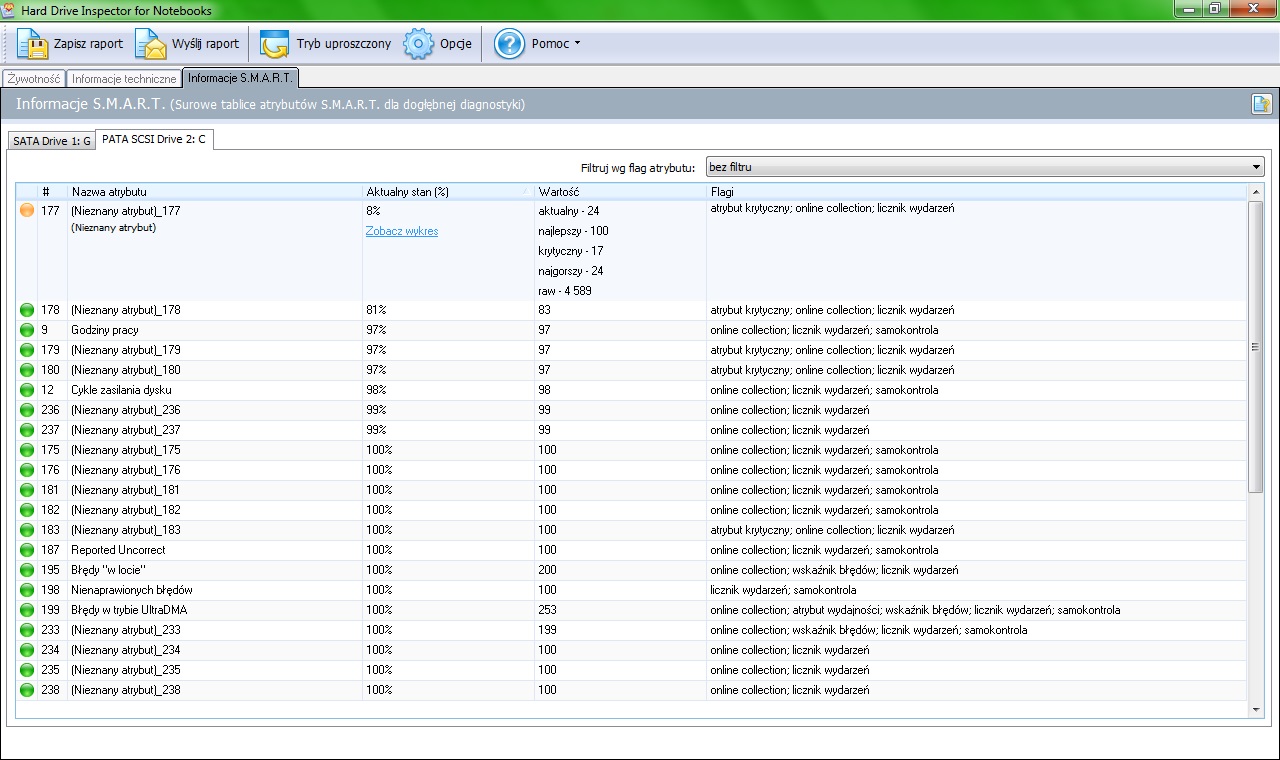Select the "Cykle zasilania dysku" attribute name
This screenshot has height=760, width=1280.
pos(121,390)
